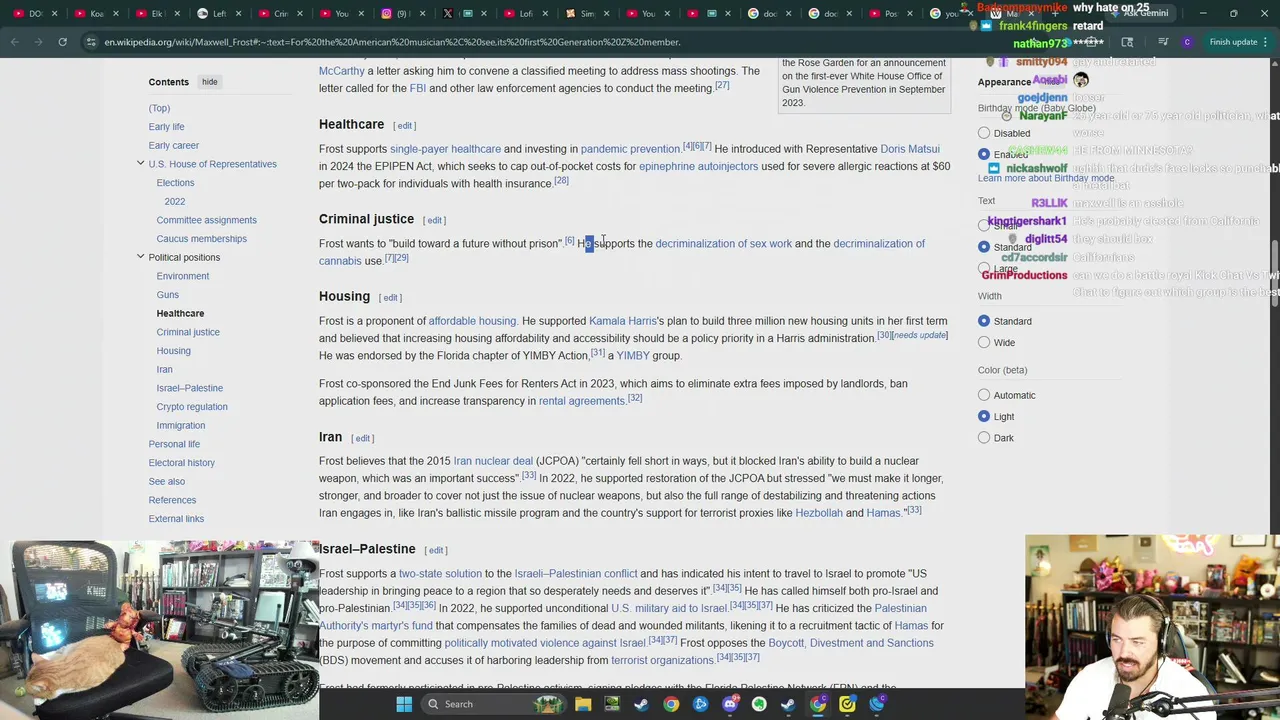The image size is (1280, 720).
Task: Select Small text size
Action: (984, 225)
